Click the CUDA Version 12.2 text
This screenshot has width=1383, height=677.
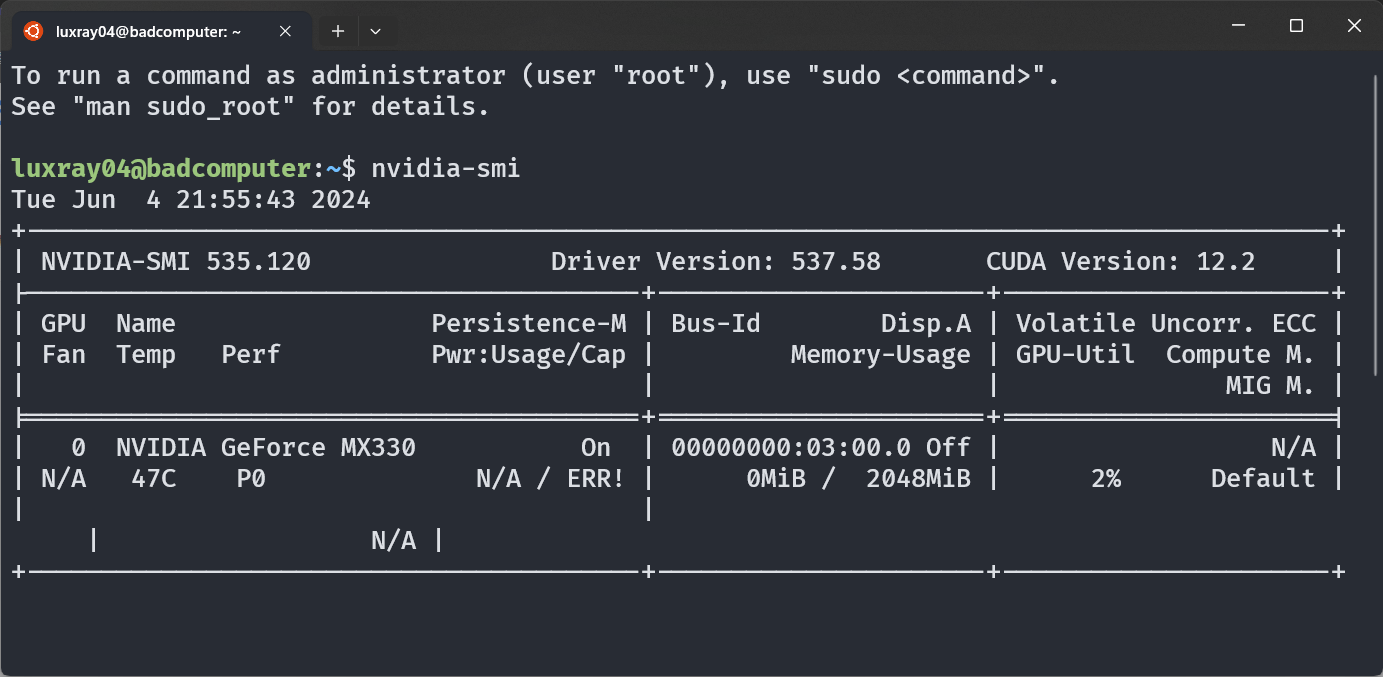tap(1120, 262)
